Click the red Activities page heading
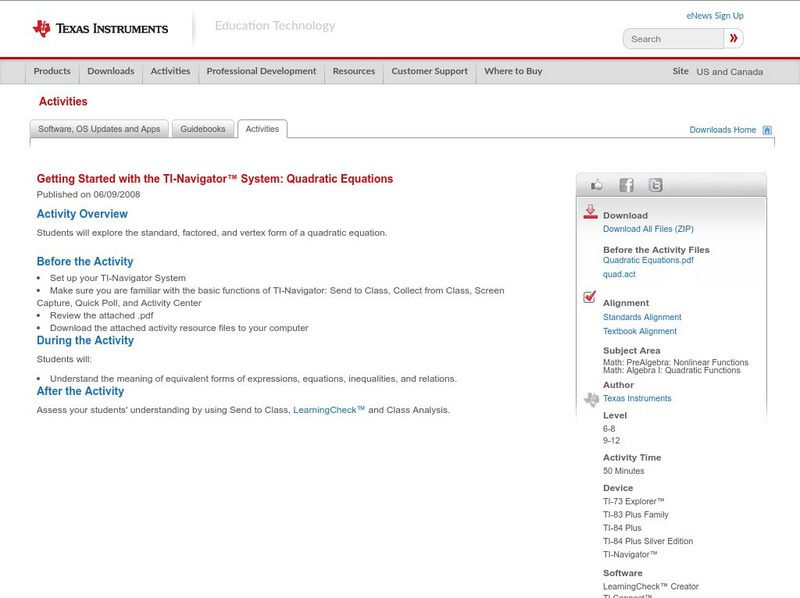Screen dimensions: 800x598 coord(63,102)
